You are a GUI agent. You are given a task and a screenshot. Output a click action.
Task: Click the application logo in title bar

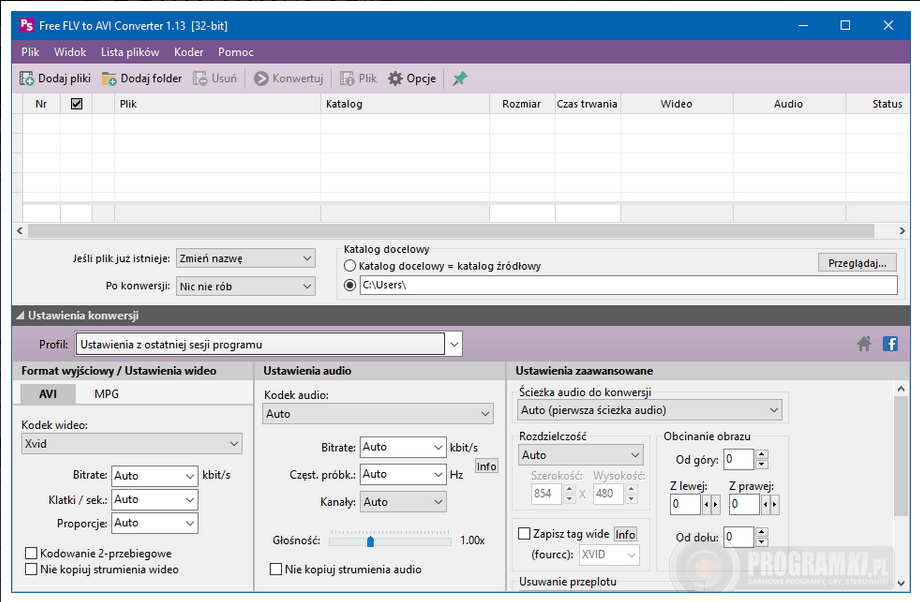(27, 25)
